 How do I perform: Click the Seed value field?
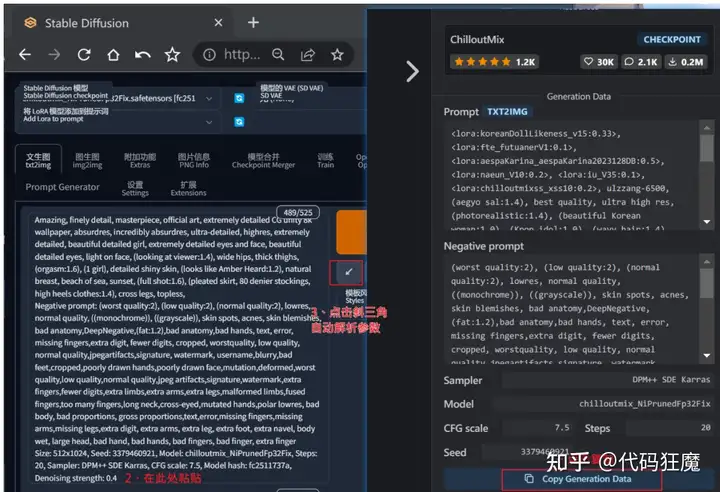click(526, 452)
